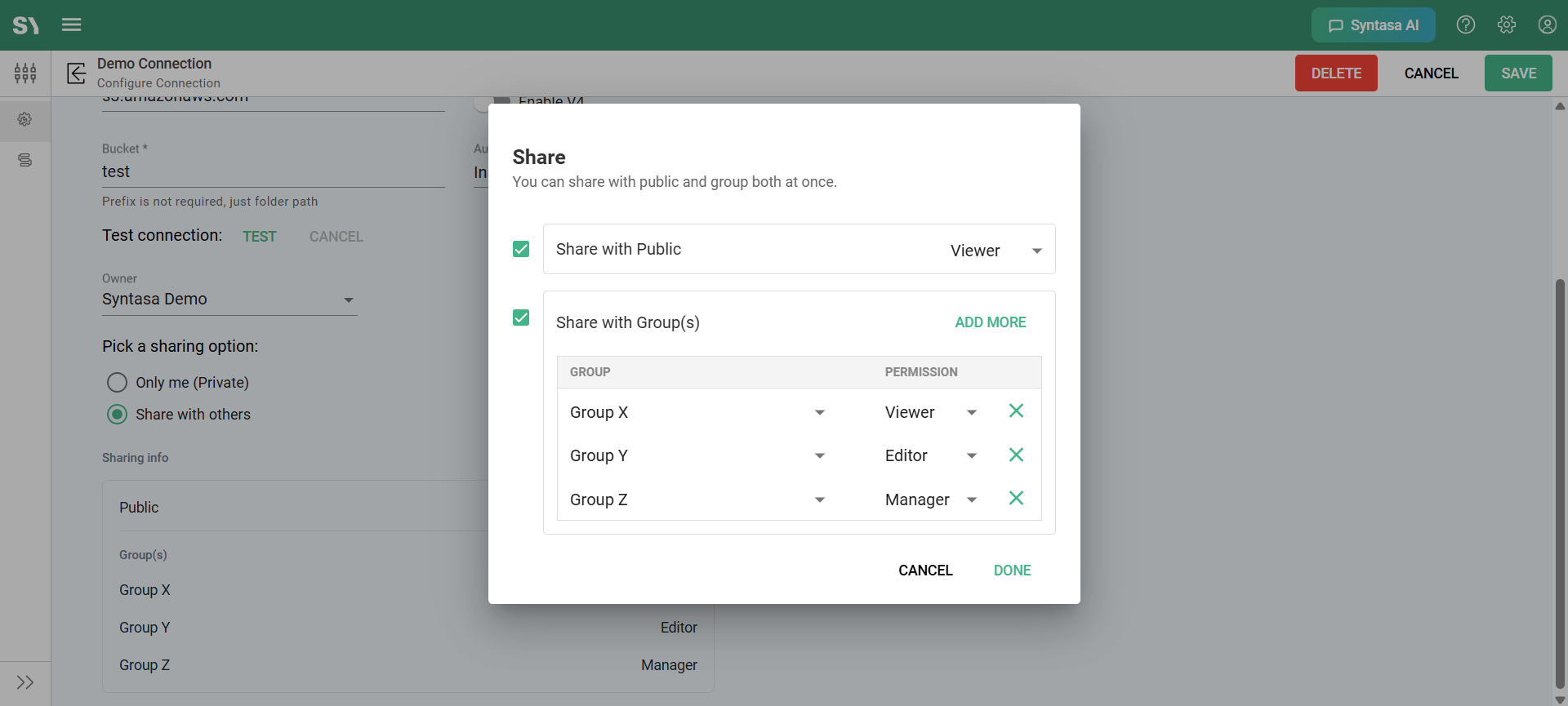Open the Public permission Viewer dropdown
This screenshot has width=1568, height=706.
pyautogui.click(x=996, y=251)
